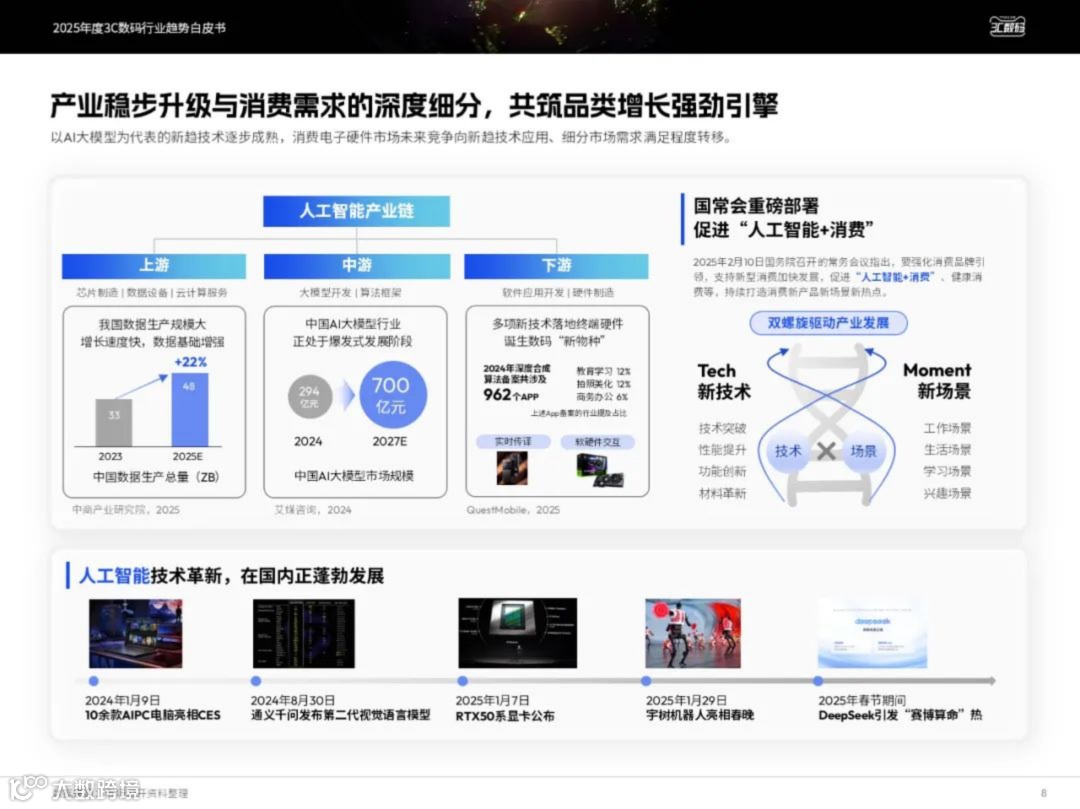The width and height of the screenshot is (1080, 809).
Task: Open the AIPC laptop CES thumbnail
Action: pos(136,633)
